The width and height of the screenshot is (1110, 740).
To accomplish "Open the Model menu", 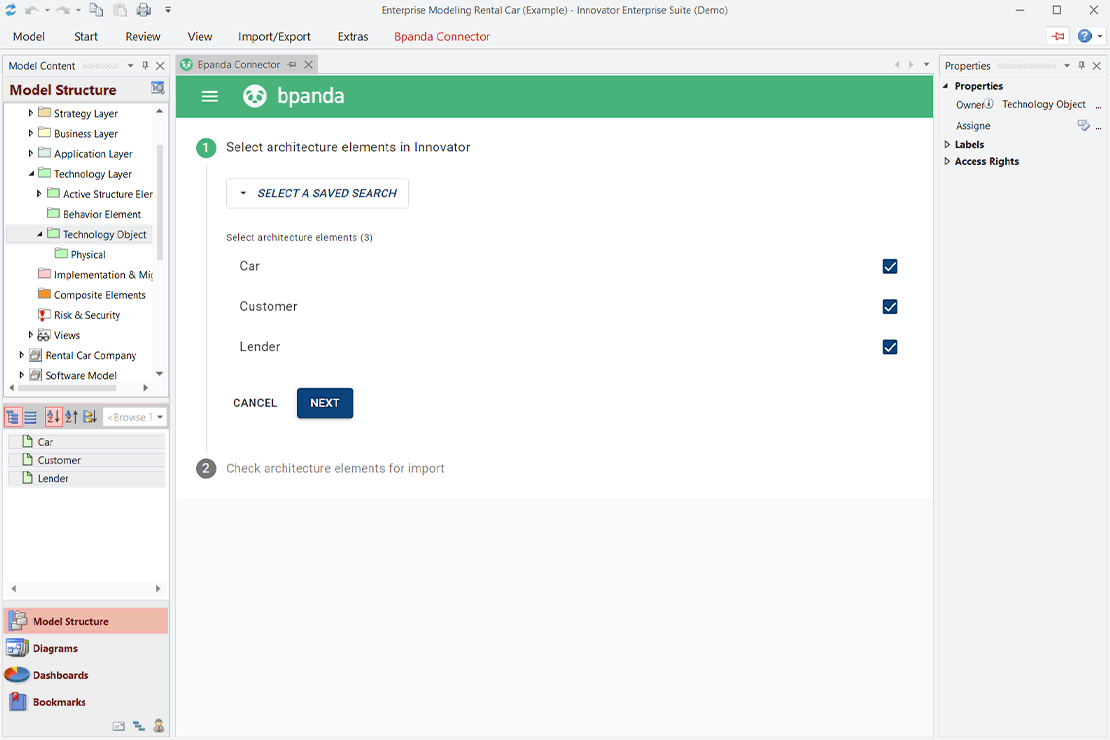I will (28, 37).
